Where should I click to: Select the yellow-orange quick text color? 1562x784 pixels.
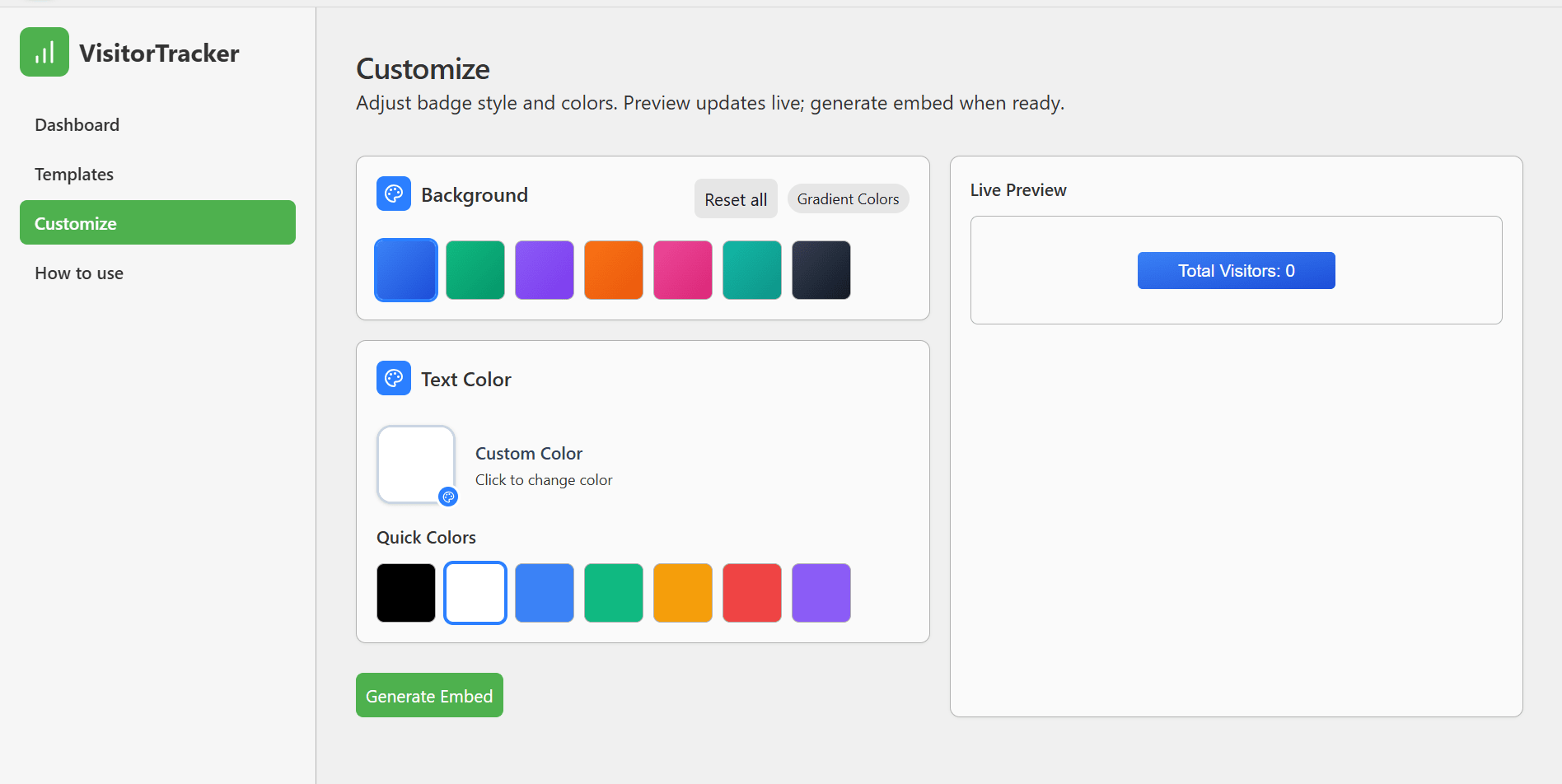683,593
